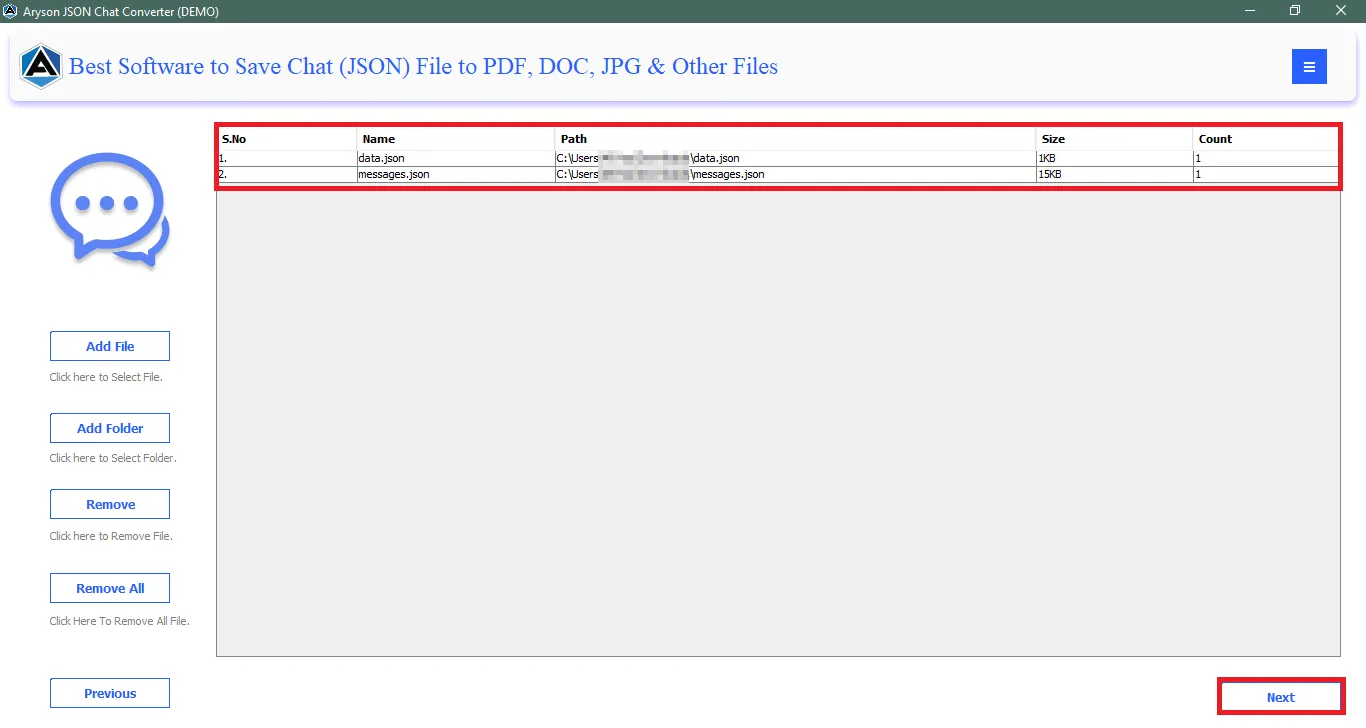Click the blue chat bubble illustration

tap(108, 208)
